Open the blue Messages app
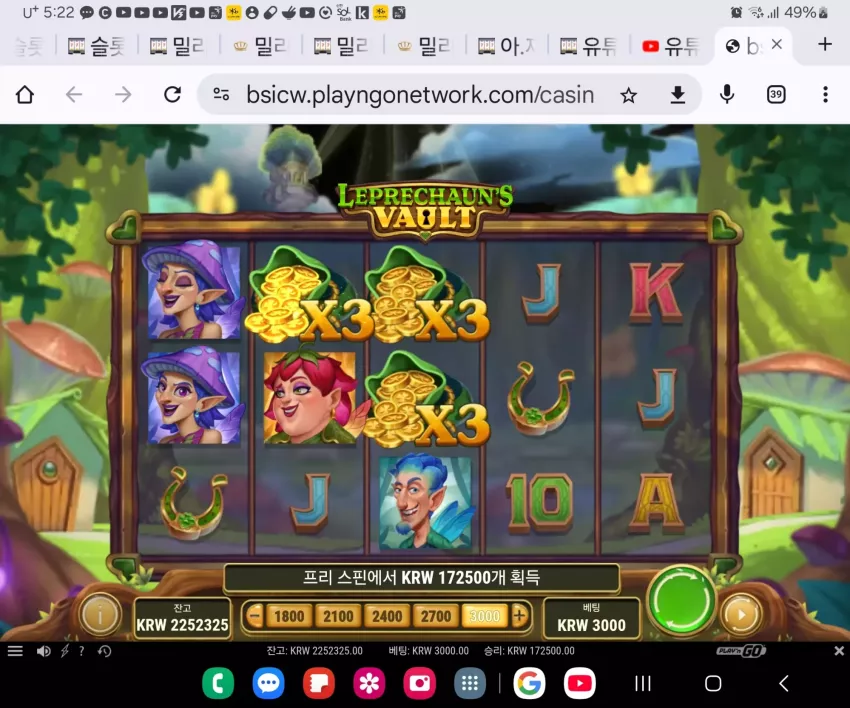The height and width of the screenshot is (708, 850). [x=268, y=683]
